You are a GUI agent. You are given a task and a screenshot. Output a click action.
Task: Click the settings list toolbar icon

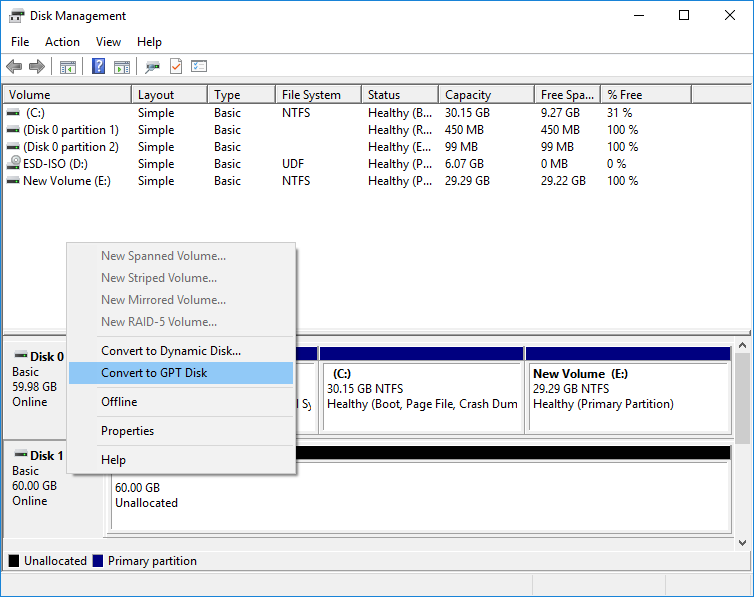tap(199, 66)
